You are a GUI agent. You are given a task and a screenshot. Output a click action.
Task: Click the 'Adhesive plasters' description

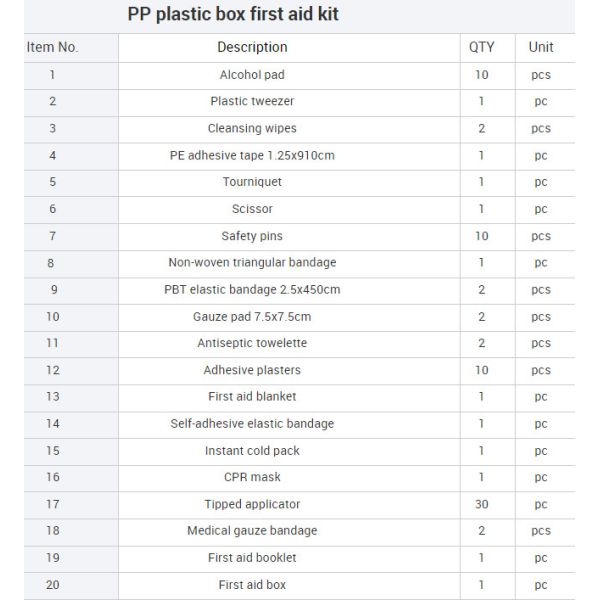(x=252, y=370)
